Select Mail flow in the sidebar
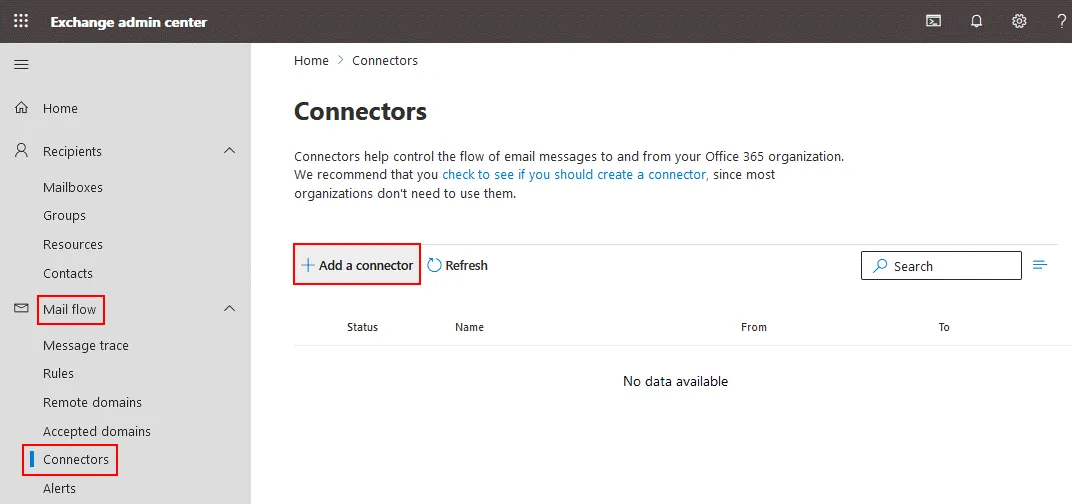 coord(70,310)
